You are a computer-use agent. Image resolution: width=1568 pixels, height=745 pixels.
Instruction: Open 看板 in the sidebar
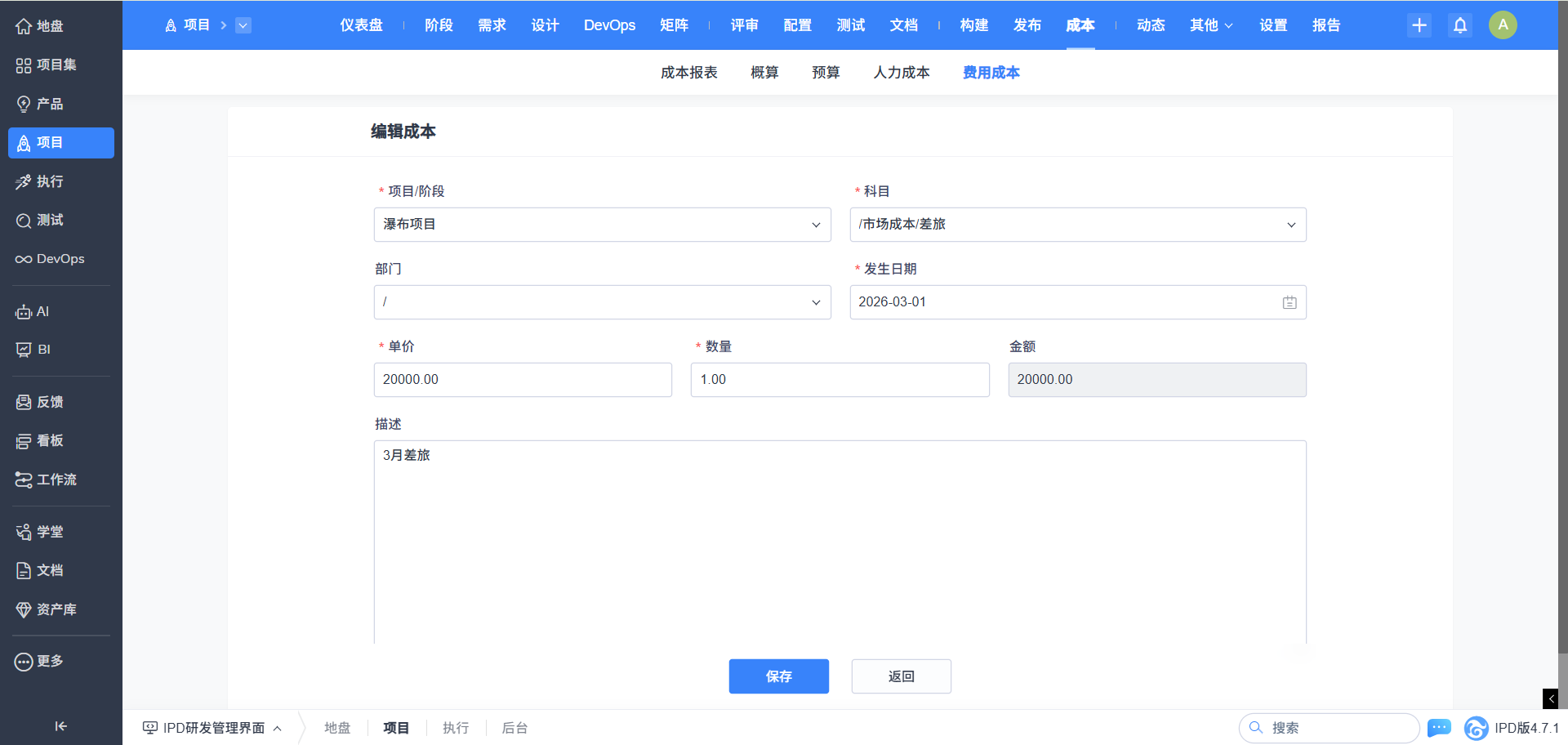60,440
